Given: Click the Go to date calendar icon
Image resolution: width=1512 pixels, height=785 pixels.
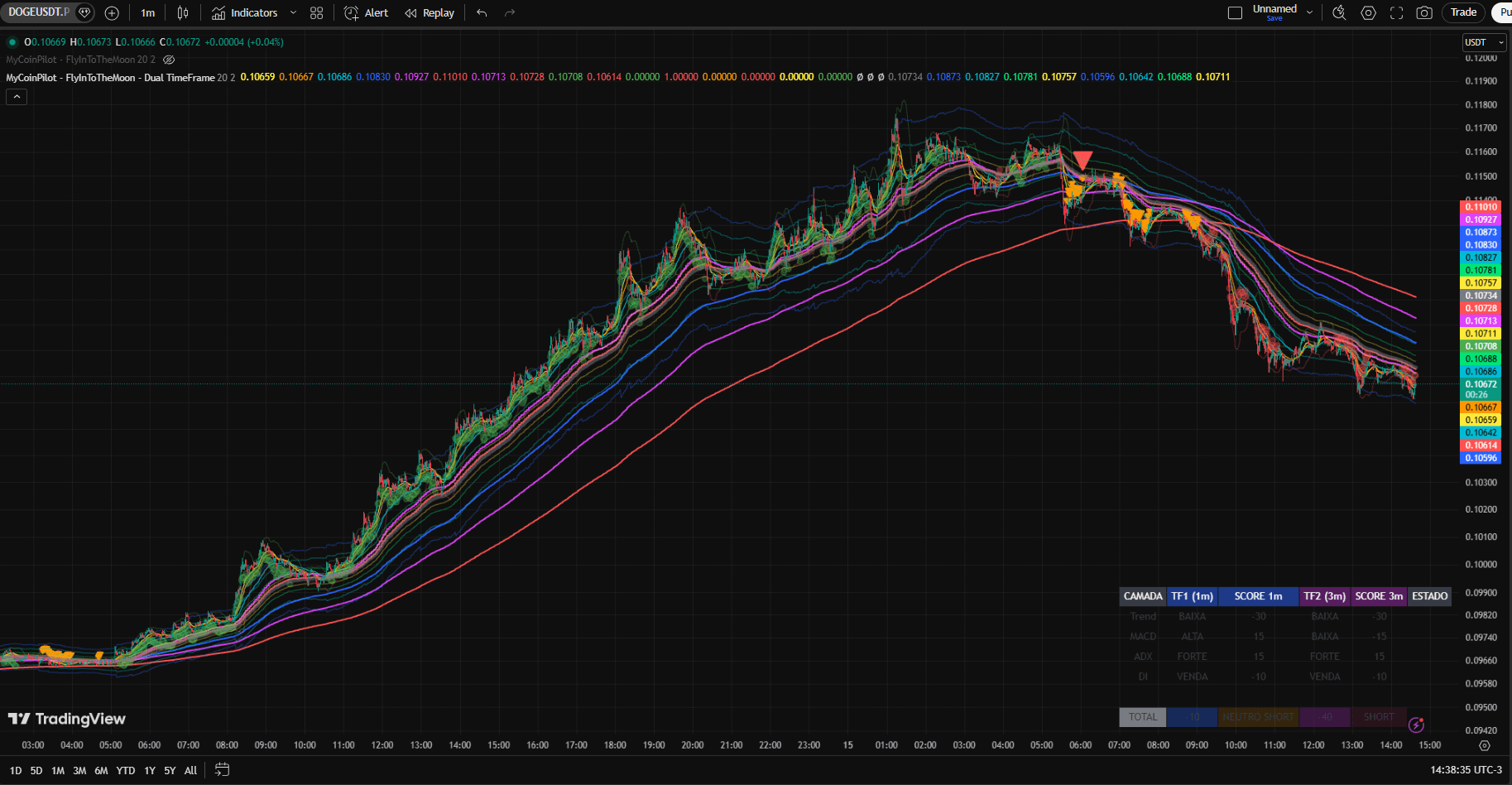Looking at the screenshot, I should [x=222, y=770].
